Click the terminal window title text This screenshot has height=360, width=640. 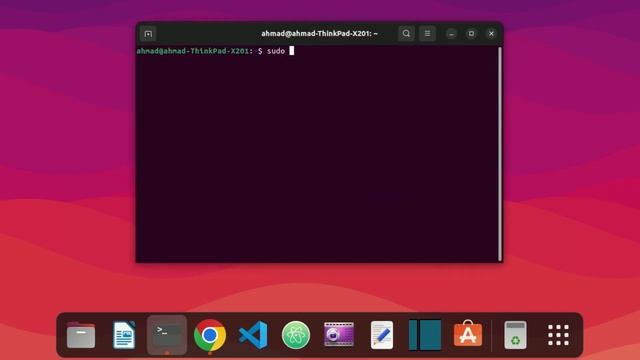tap(319, 33)
